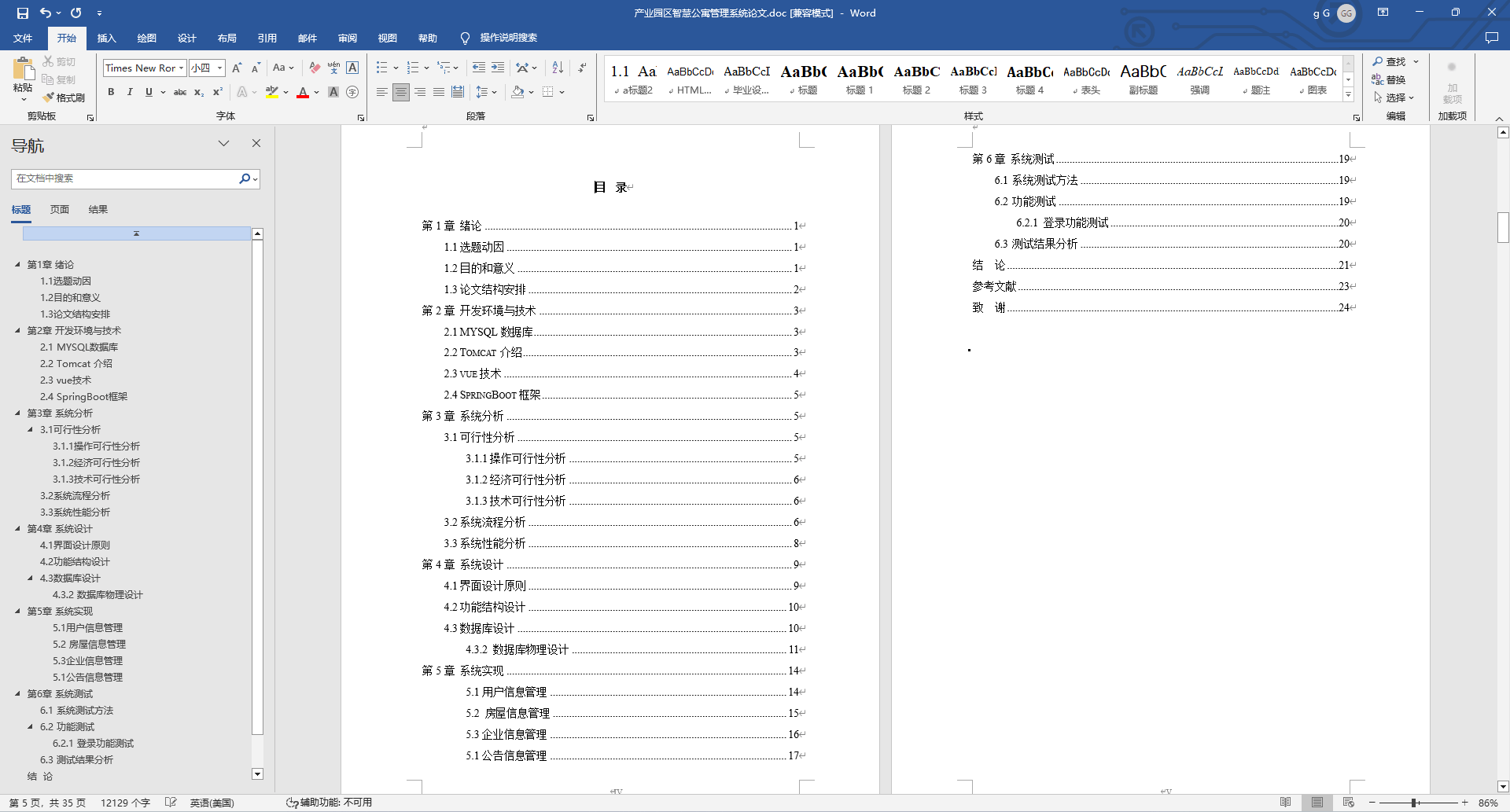Viewport: 1510px width, 812px height.
Task: Select 2.4 SpringBoot框架 heading in navigation
Action: click(83, 397)
